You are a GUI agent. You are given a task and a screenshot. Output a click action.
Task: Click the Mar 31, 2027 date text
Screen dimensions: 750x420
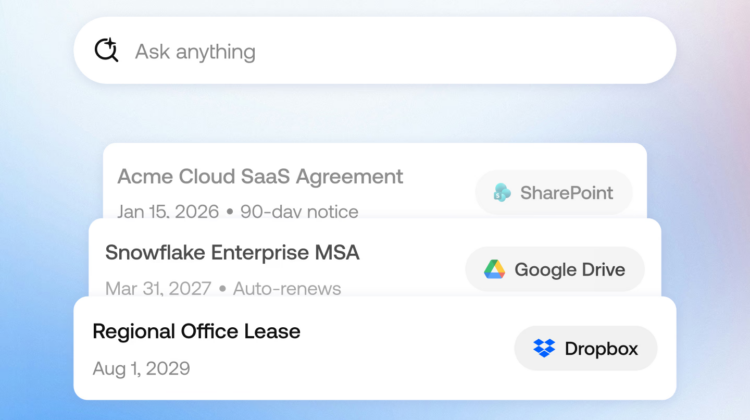point(158,288)
